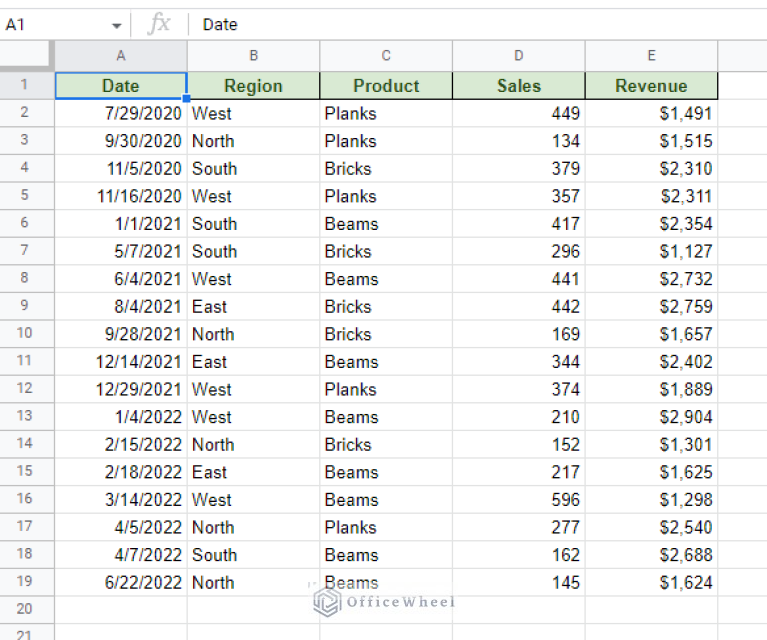The height and width of the screenshot is (640, 767).
Task: Select the cell with date 11/16/2020
Action: coord(121,196)
